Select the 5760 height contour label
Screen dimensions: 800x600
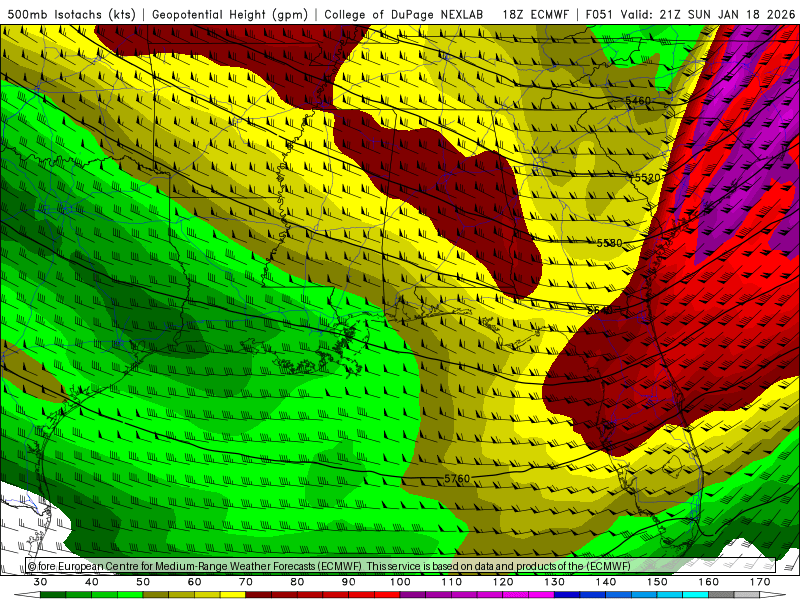pyautogui.click(x=457, y=479)
